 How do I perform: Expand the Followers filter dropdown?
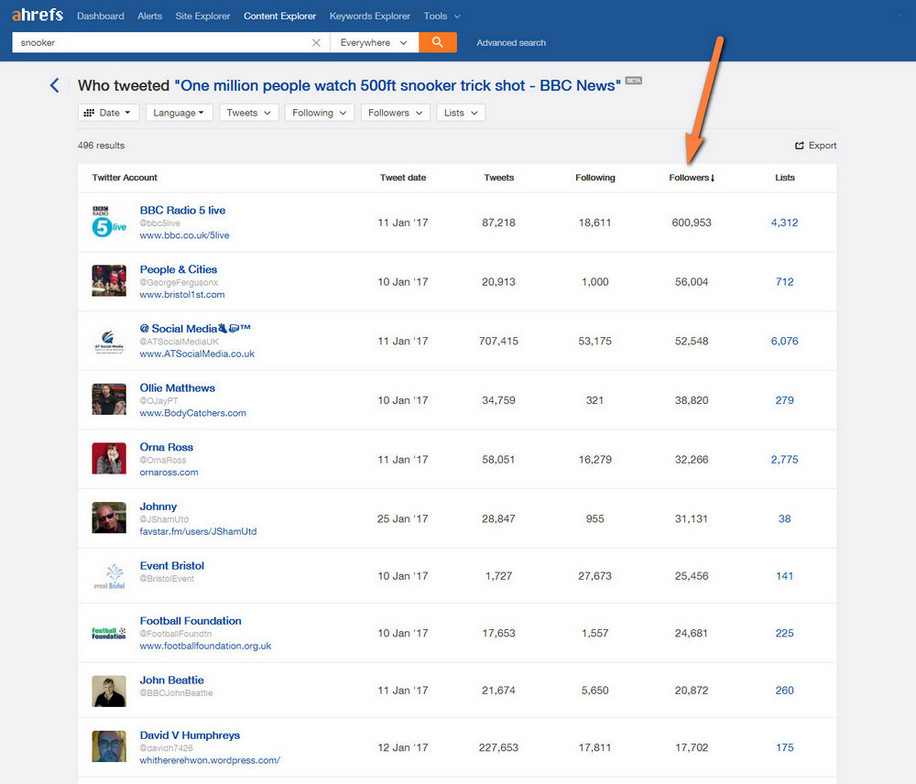click(395, 113)
